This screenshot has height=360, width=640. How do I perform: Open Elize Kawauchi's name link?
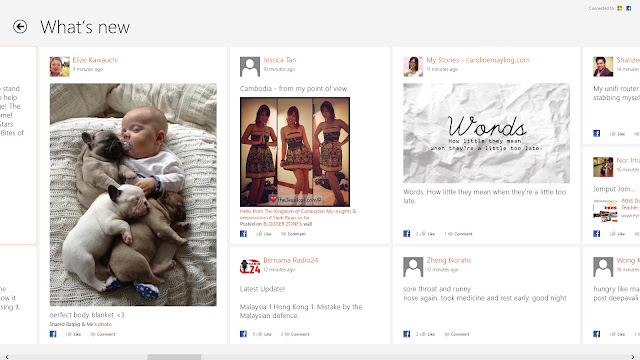[x=95, y=60]
